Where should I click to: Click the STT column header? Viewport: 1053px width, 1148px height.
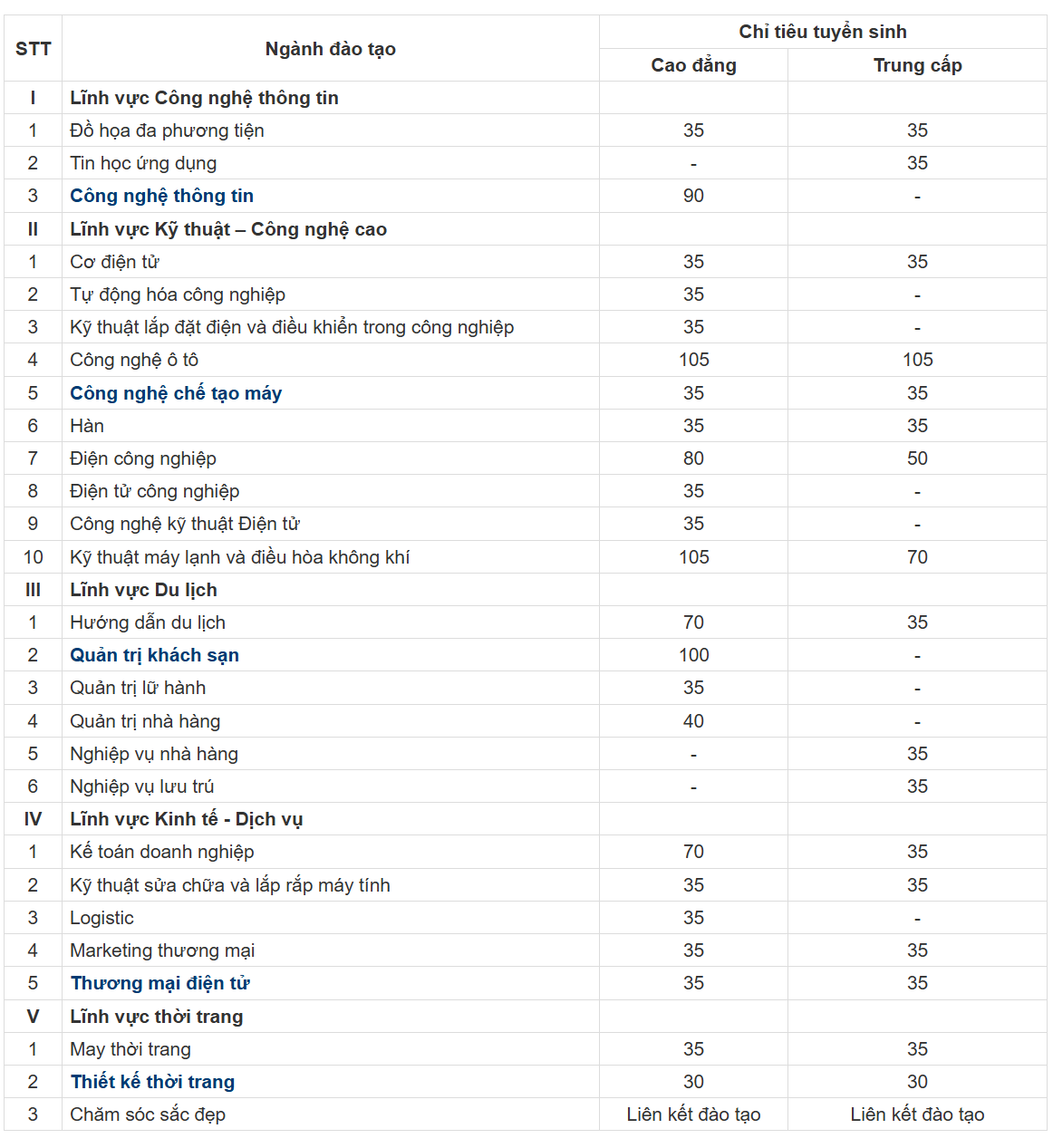pos(33,49)
